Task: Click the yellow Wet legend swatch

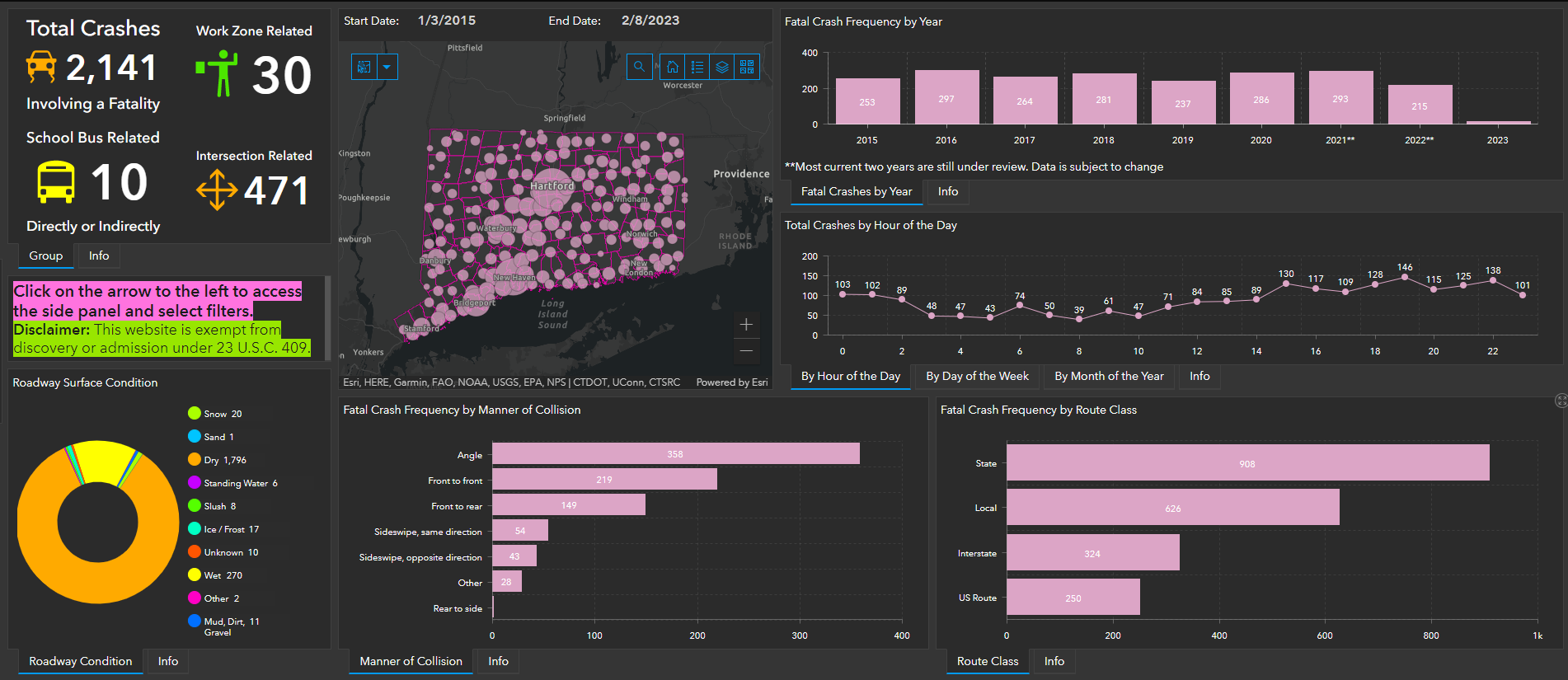Action: coord(195,575)
